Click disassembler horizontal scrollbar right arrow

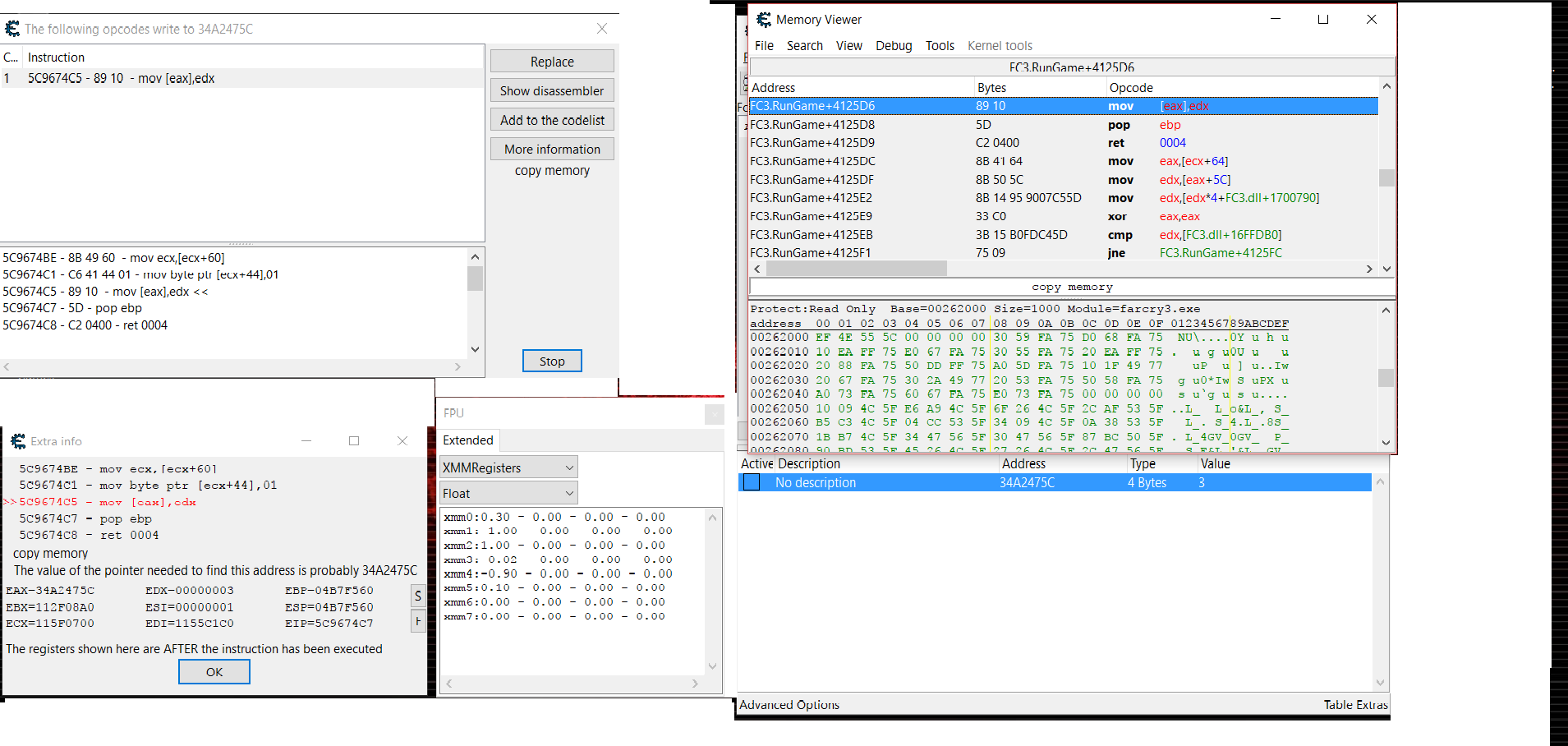pyautogui.click(x=1369, y=269)
